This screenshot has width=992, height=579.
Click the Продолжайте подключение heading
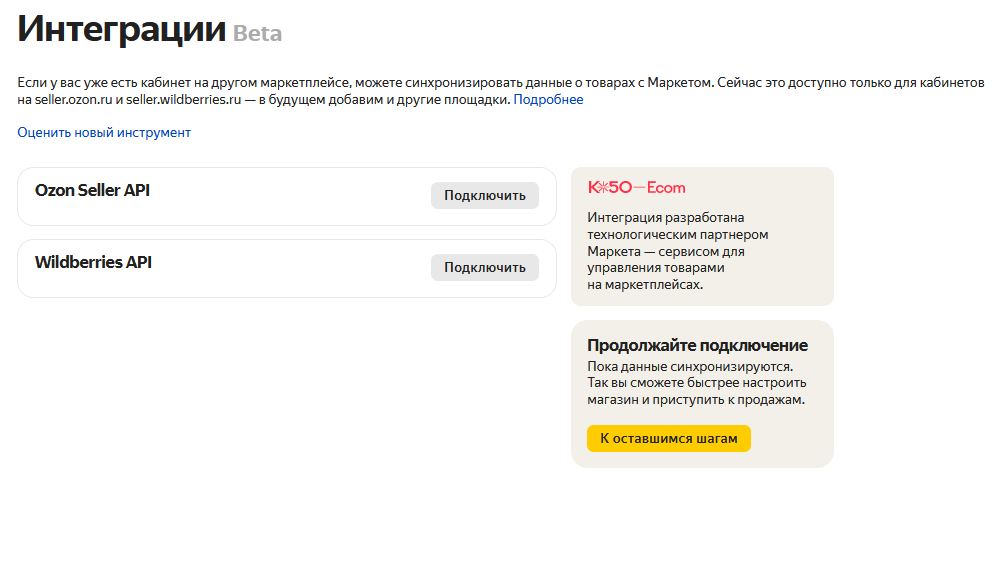coord(697,346)
